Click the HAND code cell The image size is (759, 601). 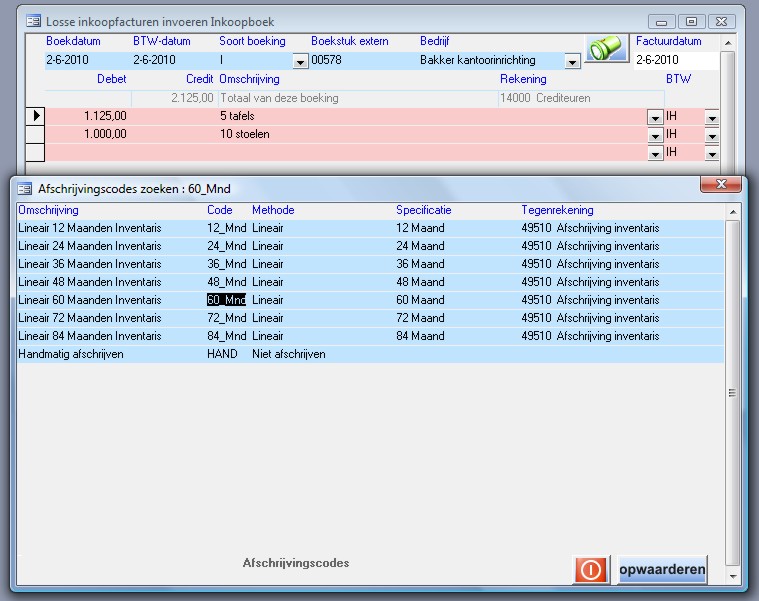click(222, 354)
